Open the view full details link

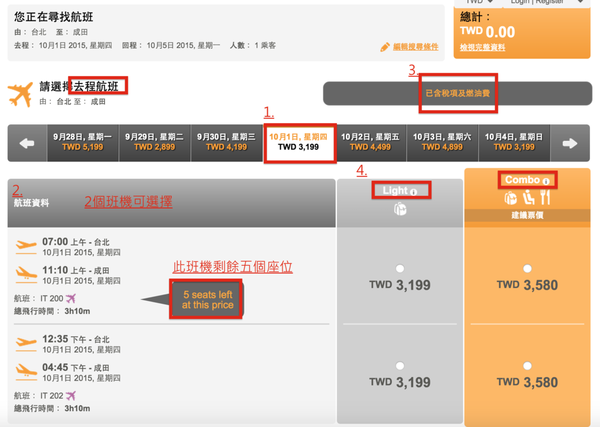click(483, 47)
